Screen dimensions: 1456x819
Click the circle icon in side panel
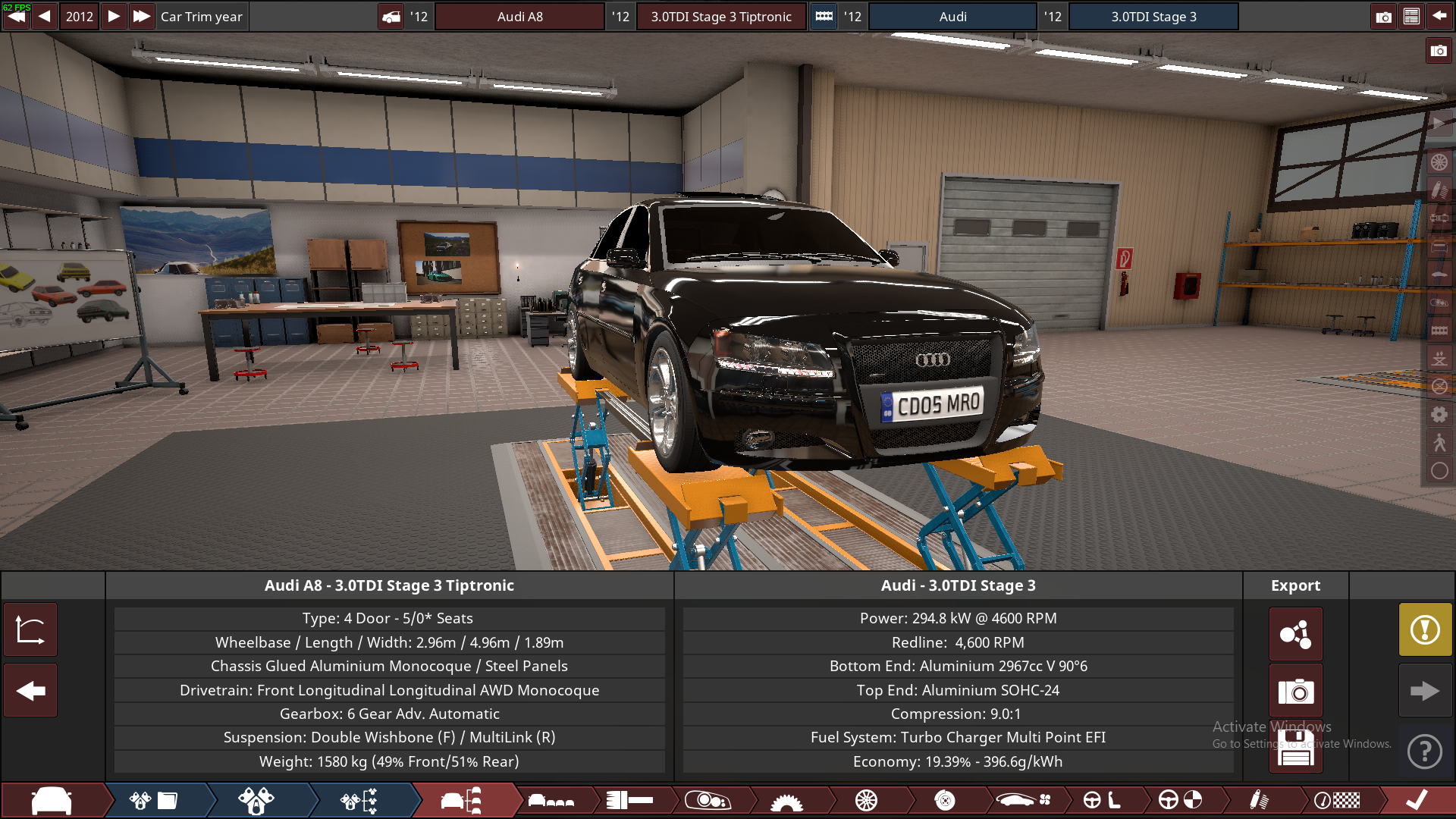[x=1439, y=471]
